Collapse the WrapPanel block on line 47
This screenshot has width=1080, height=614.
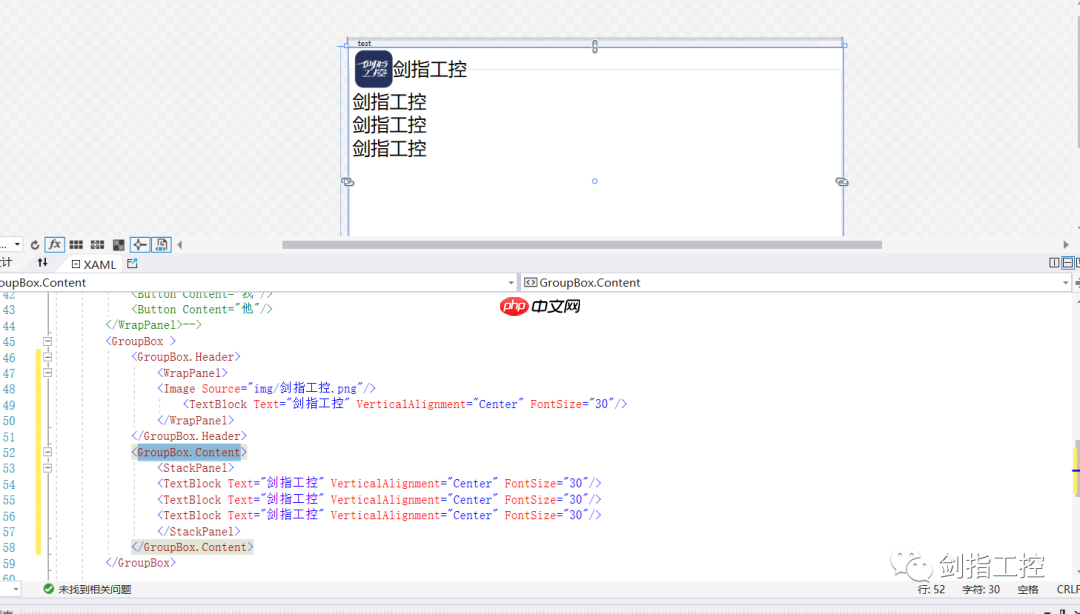[48, 373]
